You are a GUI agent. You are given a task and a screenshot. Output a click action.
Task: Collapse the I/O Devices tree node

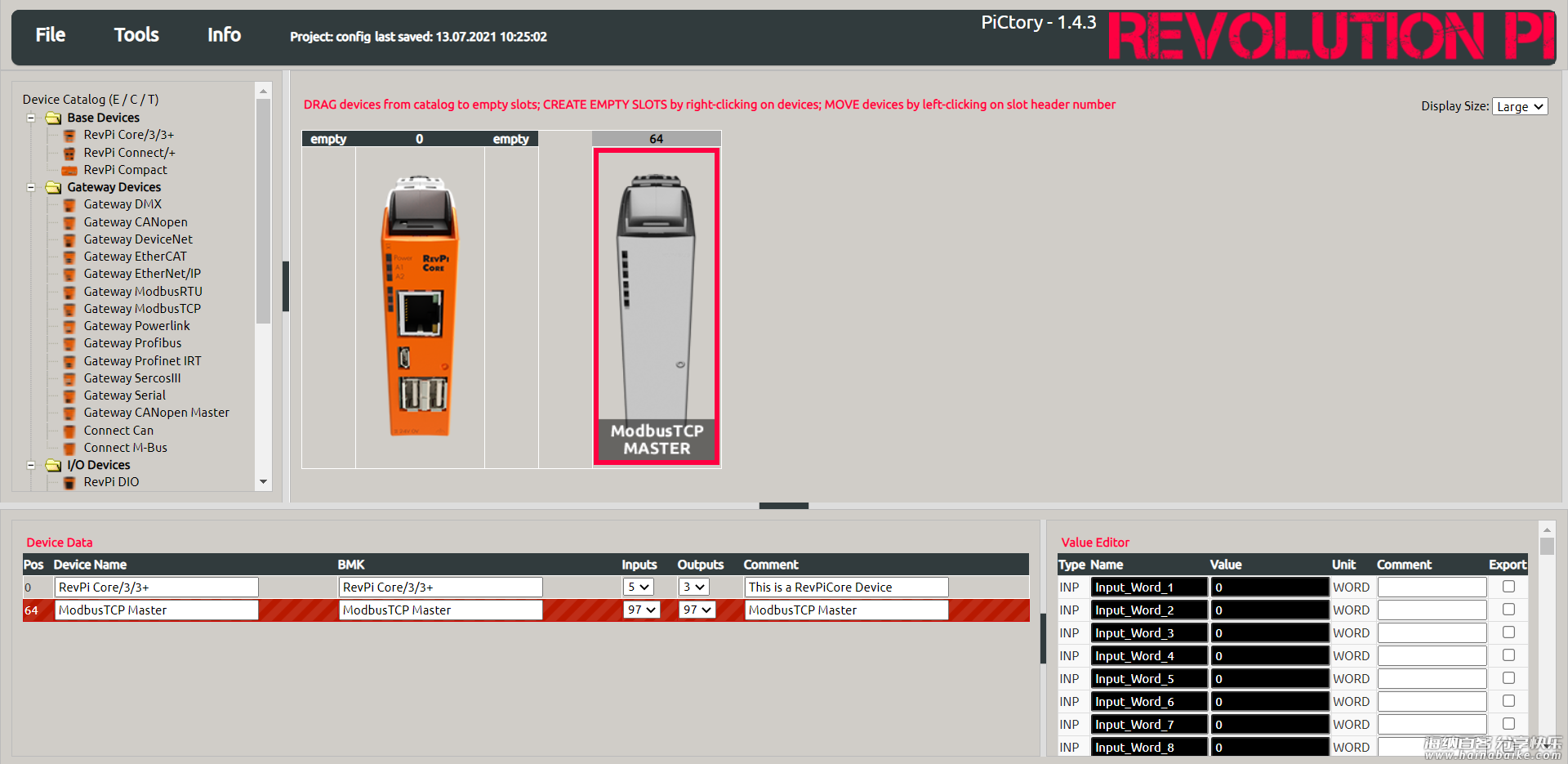[x=31, y=465]
